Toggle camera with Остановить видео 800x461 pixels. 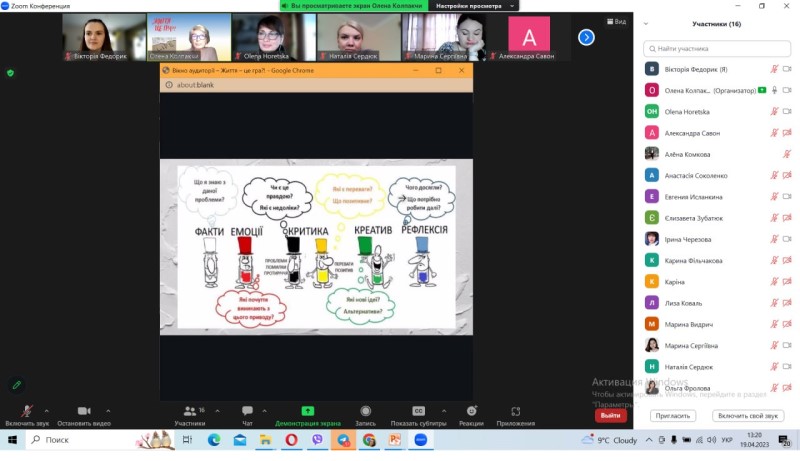click(x=84, y=412)
